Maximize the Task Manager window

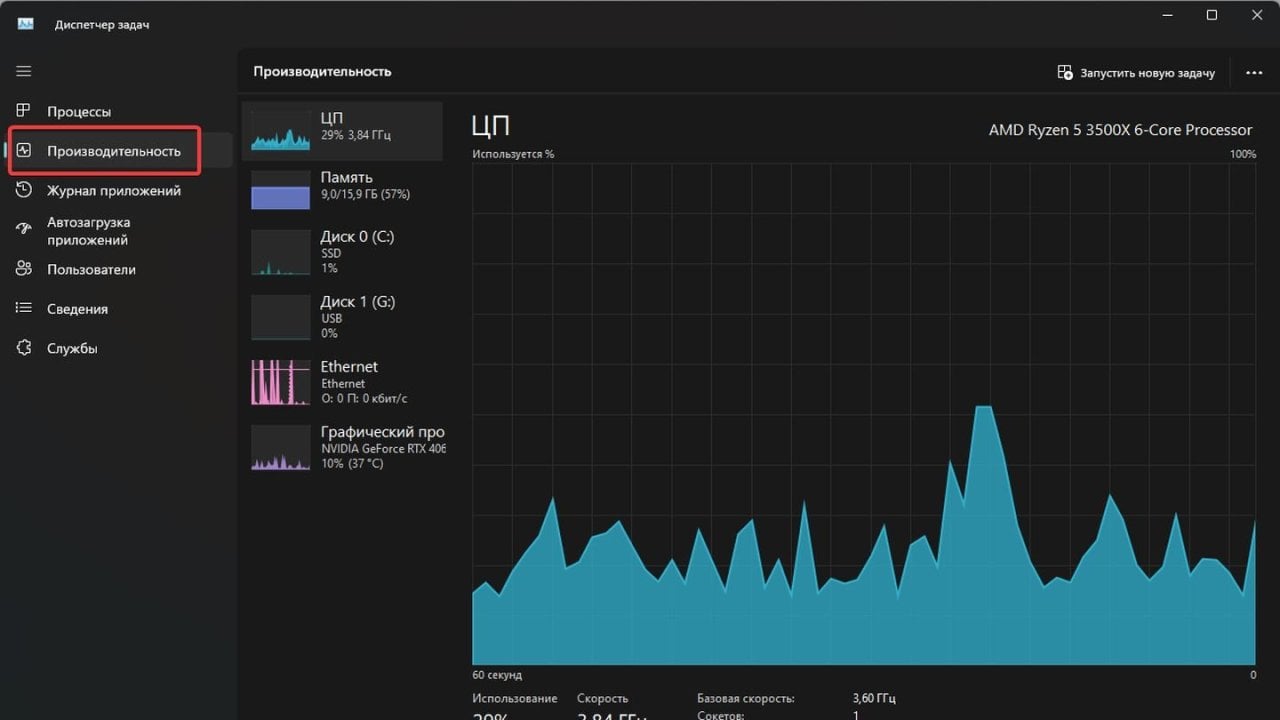pos(1212,15)
